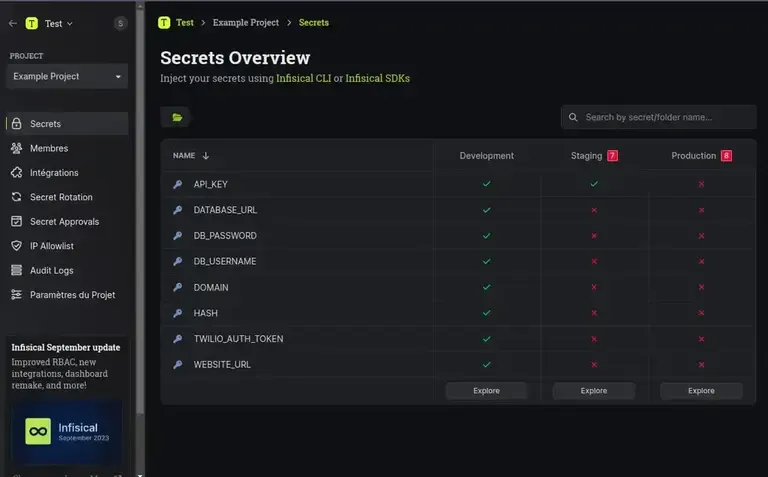Click the Staging missing secrets badge
768x477 pixels.
tap(612, 156)
